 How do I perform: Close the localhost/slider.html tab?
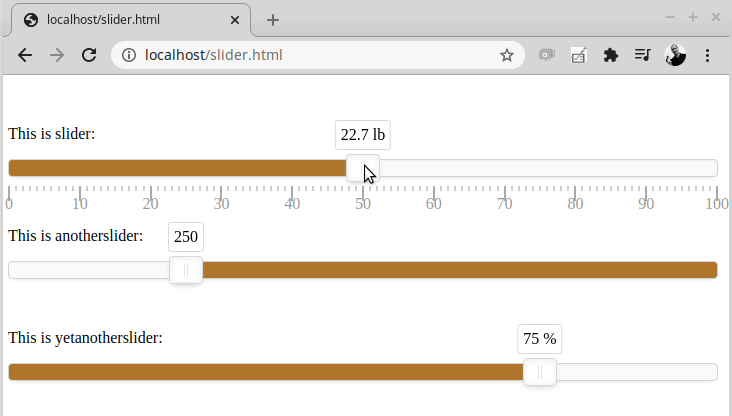(x=235, y=20)
